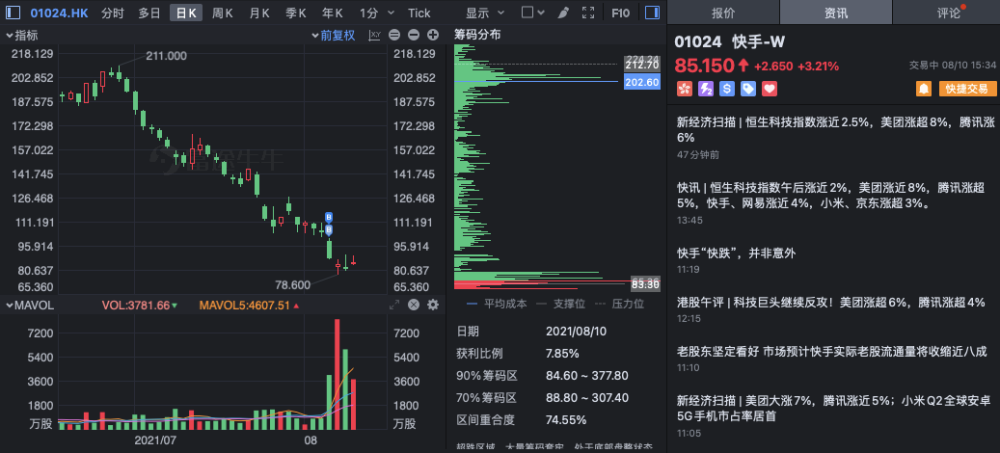The image size is (1000, 453).
Task: Switch to the 分时 intraday chart
Action: [112, 13]
